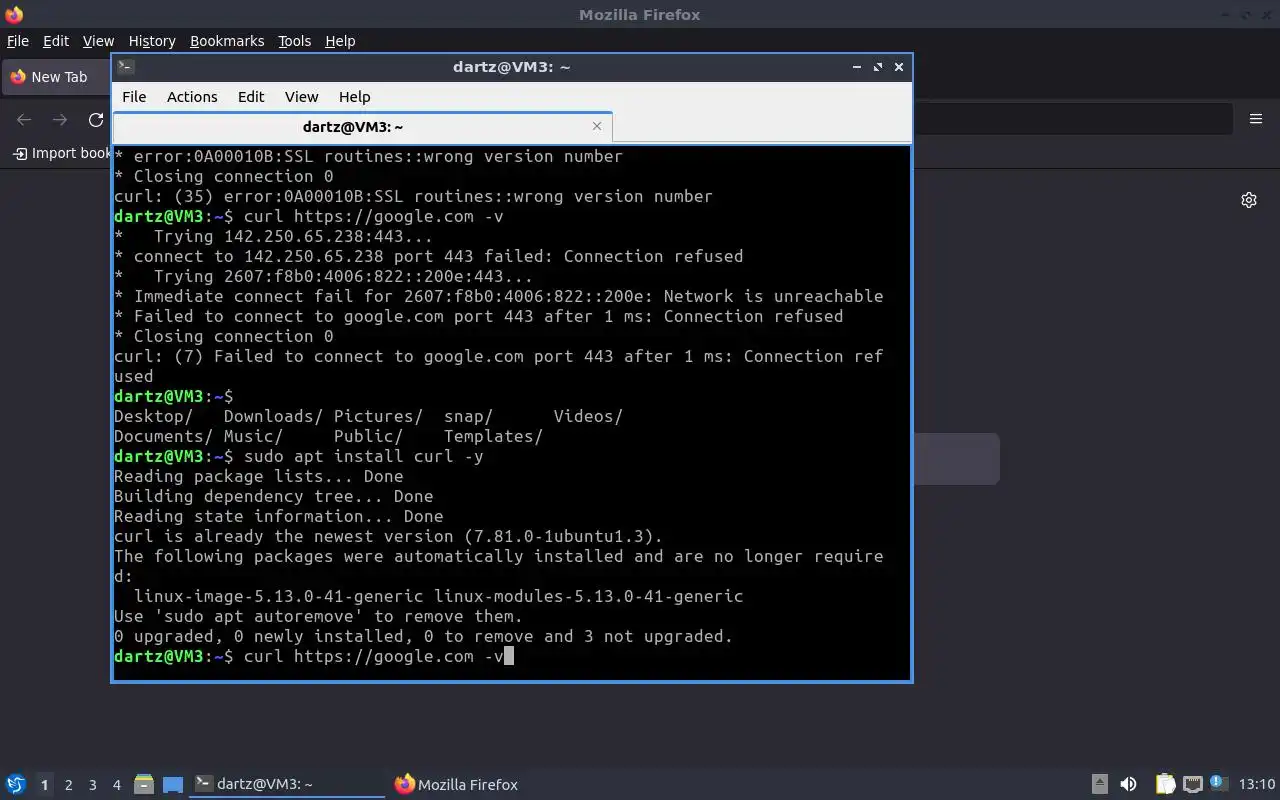Image resolution: width=1280 pixels, height=800 pixels.
Task: Open Firefox History menu
Action: point(152,41)
